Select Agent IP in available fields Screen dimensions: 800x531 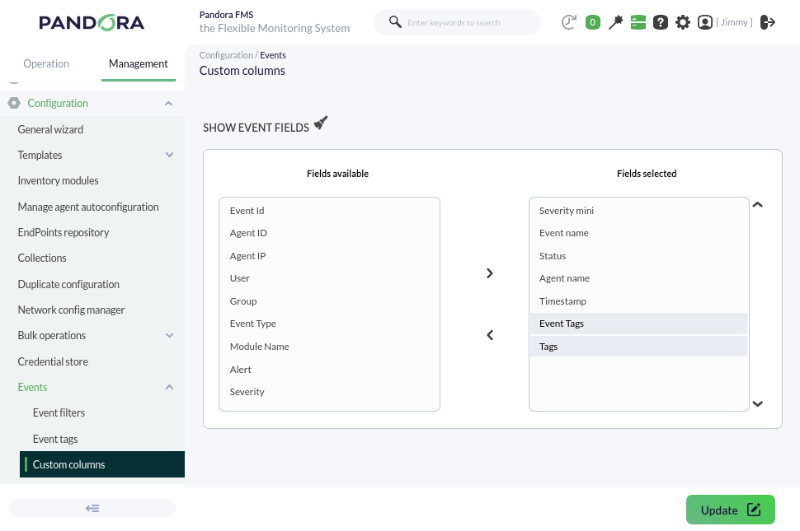[x=329, y=256]
